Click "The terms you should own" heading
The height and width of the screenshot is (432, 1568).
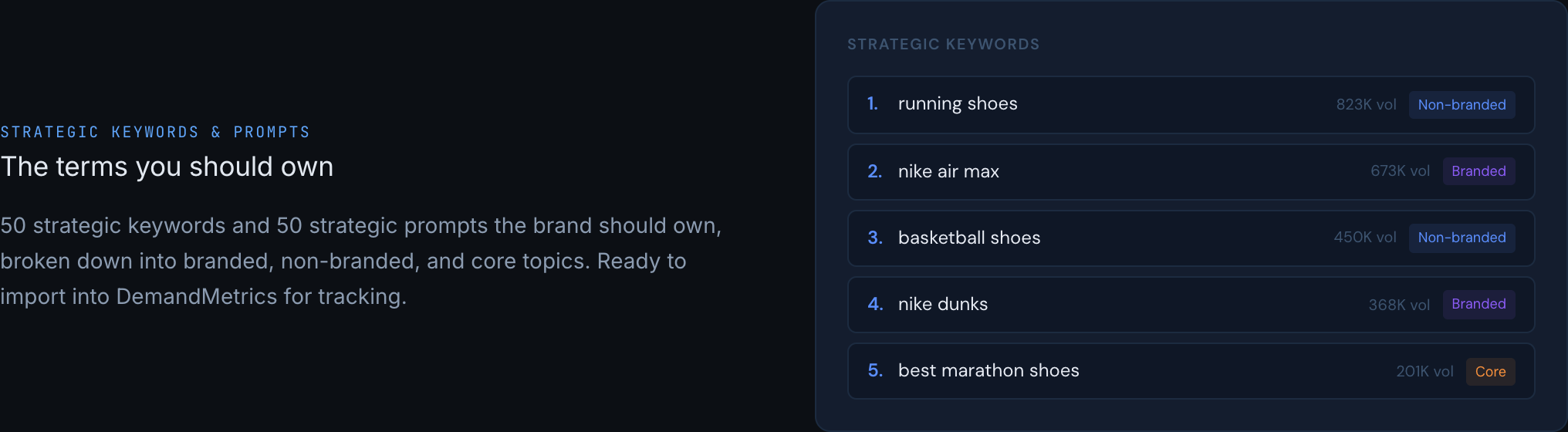[x=167, y=167]
